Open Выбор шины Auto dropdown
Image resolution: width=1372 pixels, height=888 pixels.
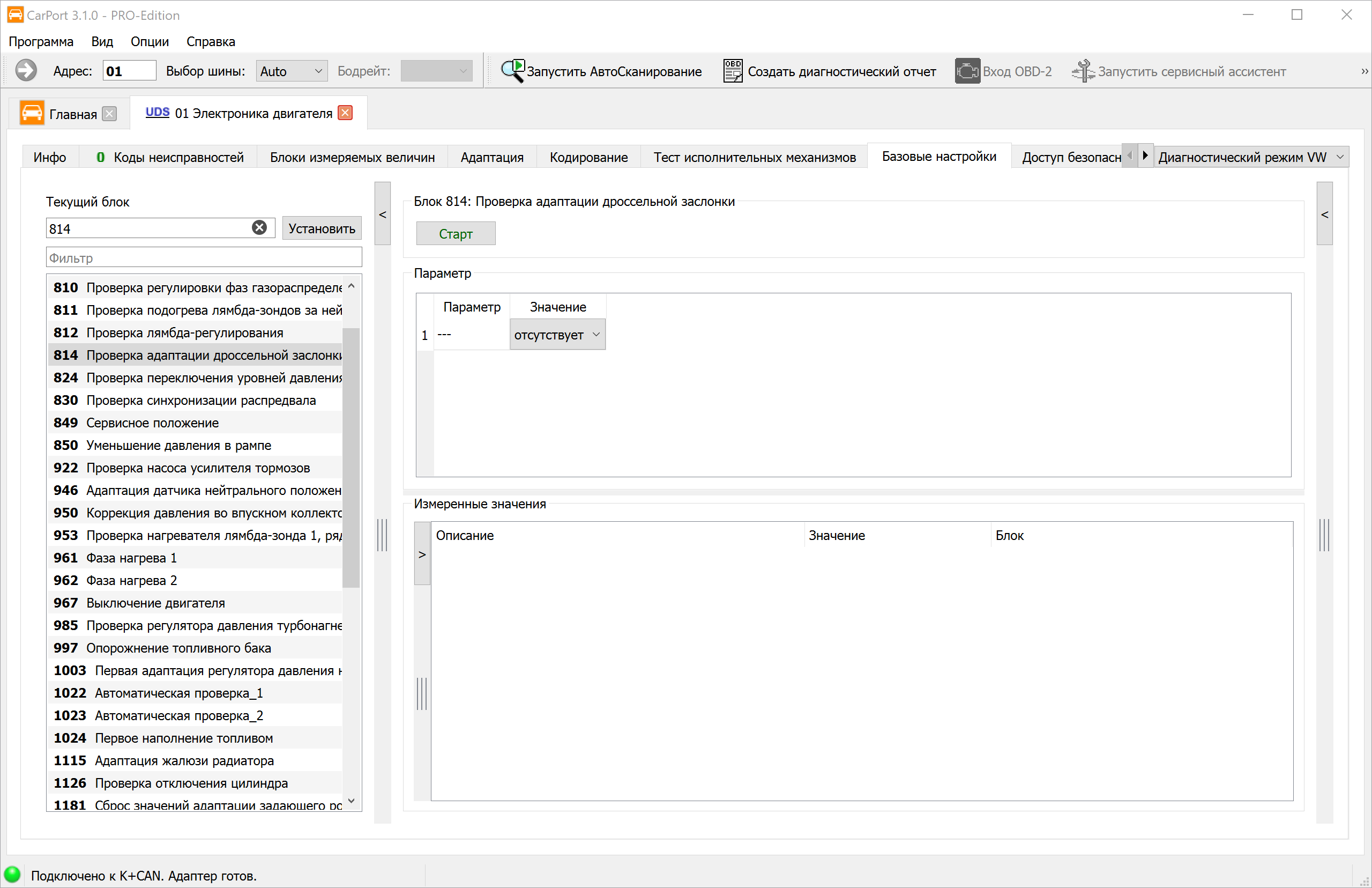pyautogui.click(x=292, y=71)
